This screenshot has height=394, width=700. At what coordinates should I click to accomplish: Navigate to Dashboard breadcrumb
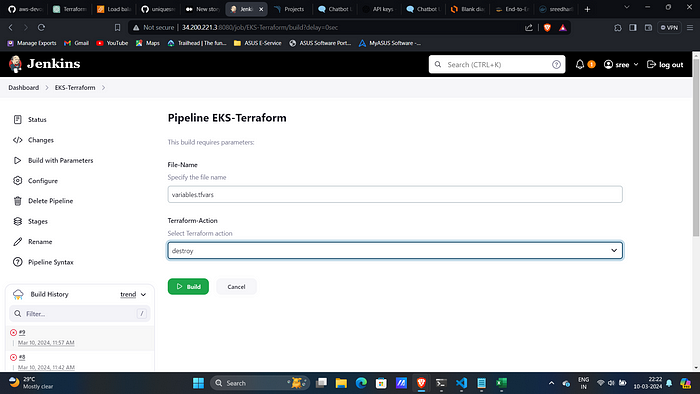coord(24,87)
